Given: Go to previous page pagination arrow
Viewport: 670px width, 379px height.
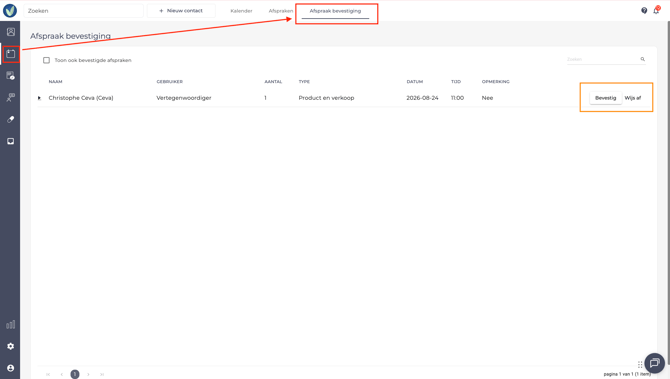Looking at the screenshot, I should [x=62, y=374].
